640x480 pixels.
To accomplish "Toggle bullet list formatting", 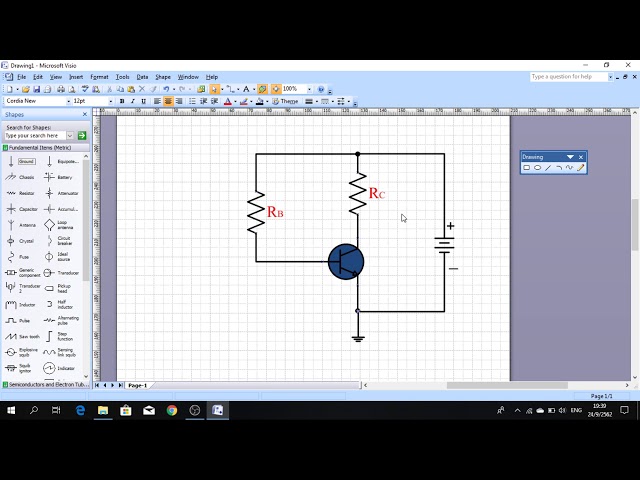I will click(192, 101).
